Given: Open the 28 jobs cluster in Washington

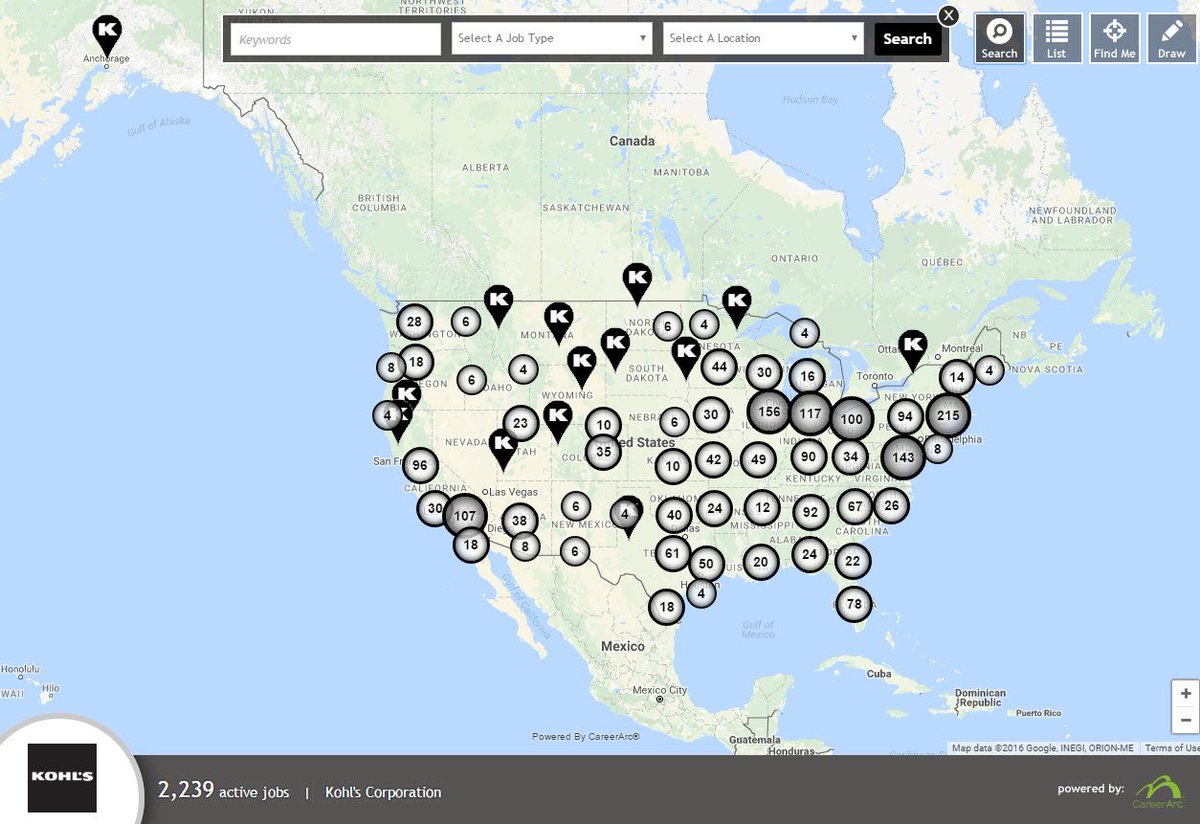Looking at the screenshot, I should (414, 322).
